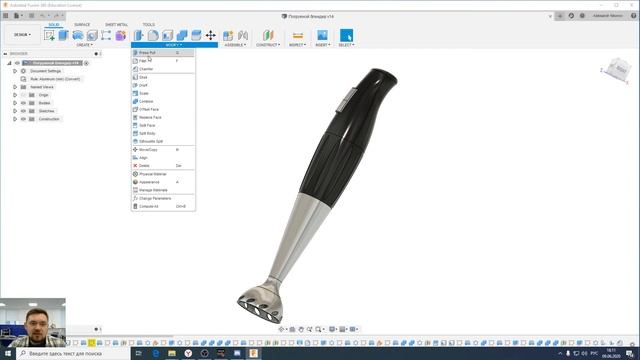Collapse the Browser panel header

(x=5, y=53)
